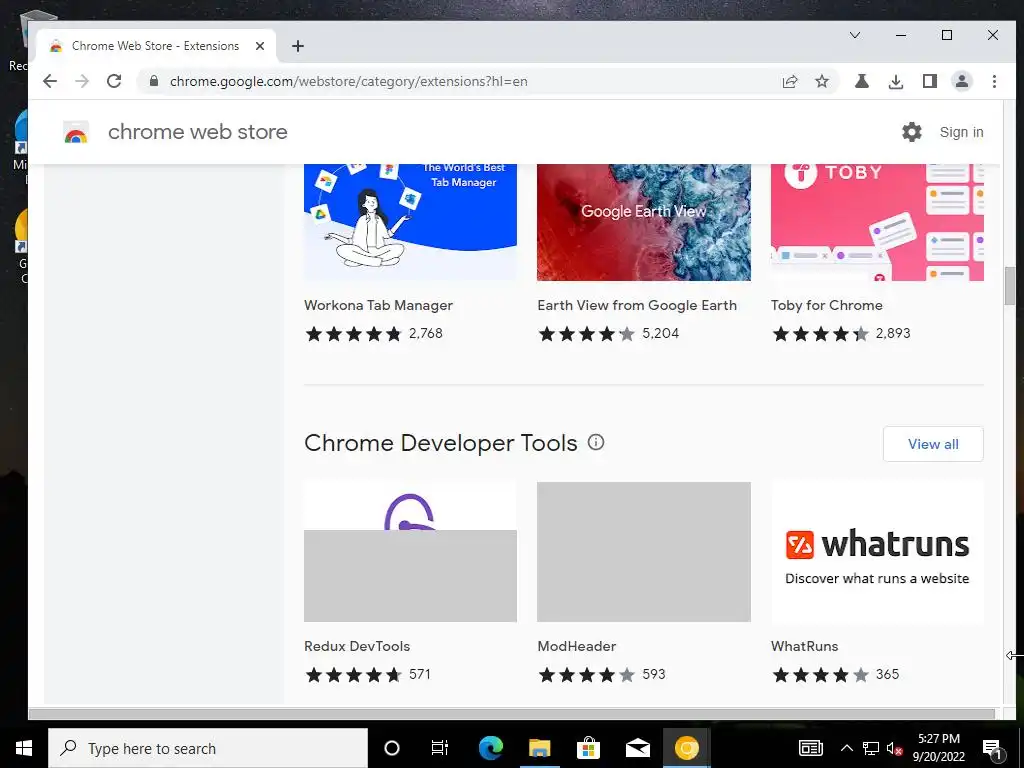Viewport: 1024px width, 768px height.
Task: Select the Chrome Web Store - Extensions tab
Action: (x=155, y=46)
